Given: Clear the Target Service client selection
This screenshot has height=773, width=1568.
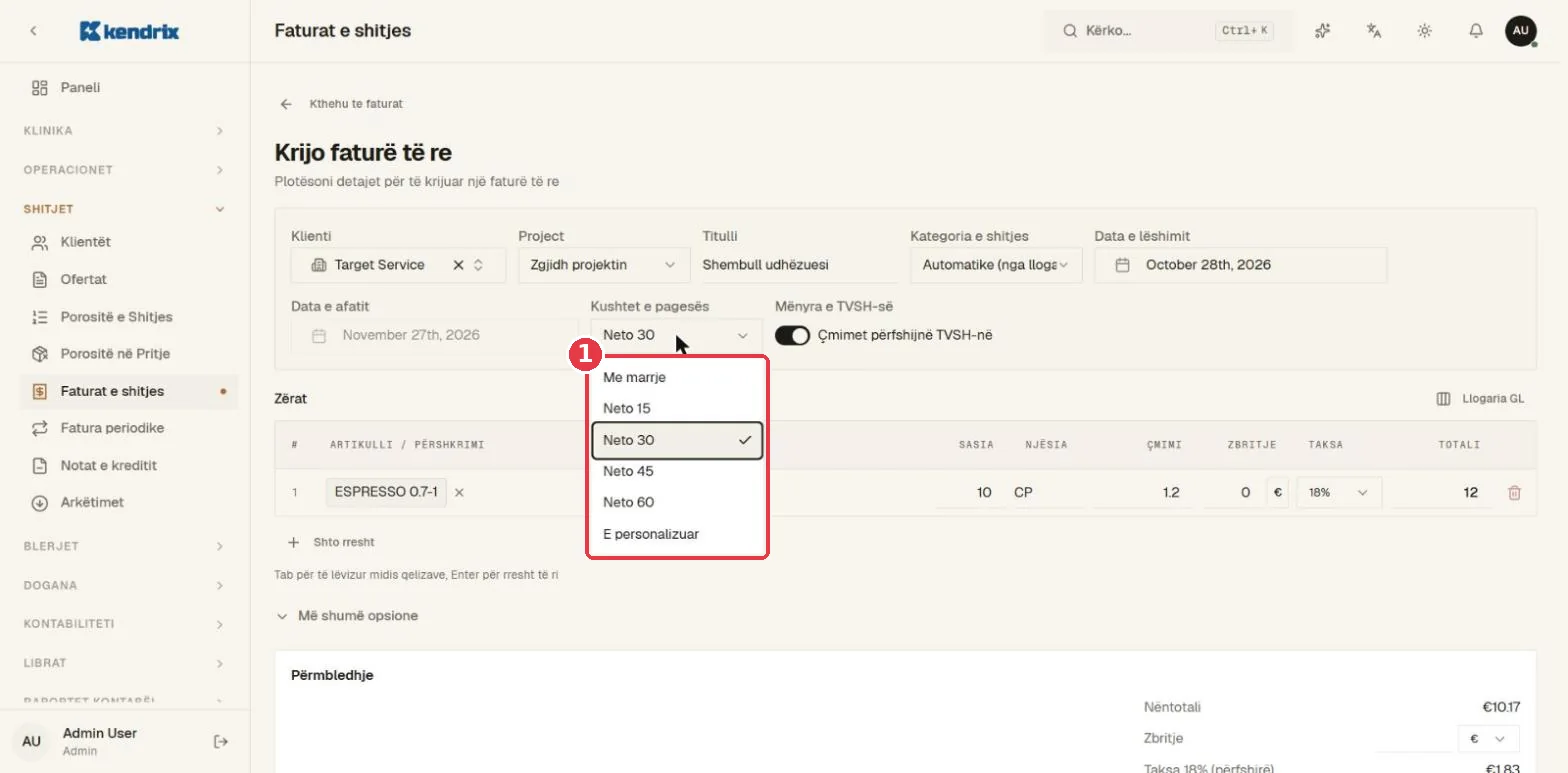Looking at the screenshot, I should click(x=458, y=265).
